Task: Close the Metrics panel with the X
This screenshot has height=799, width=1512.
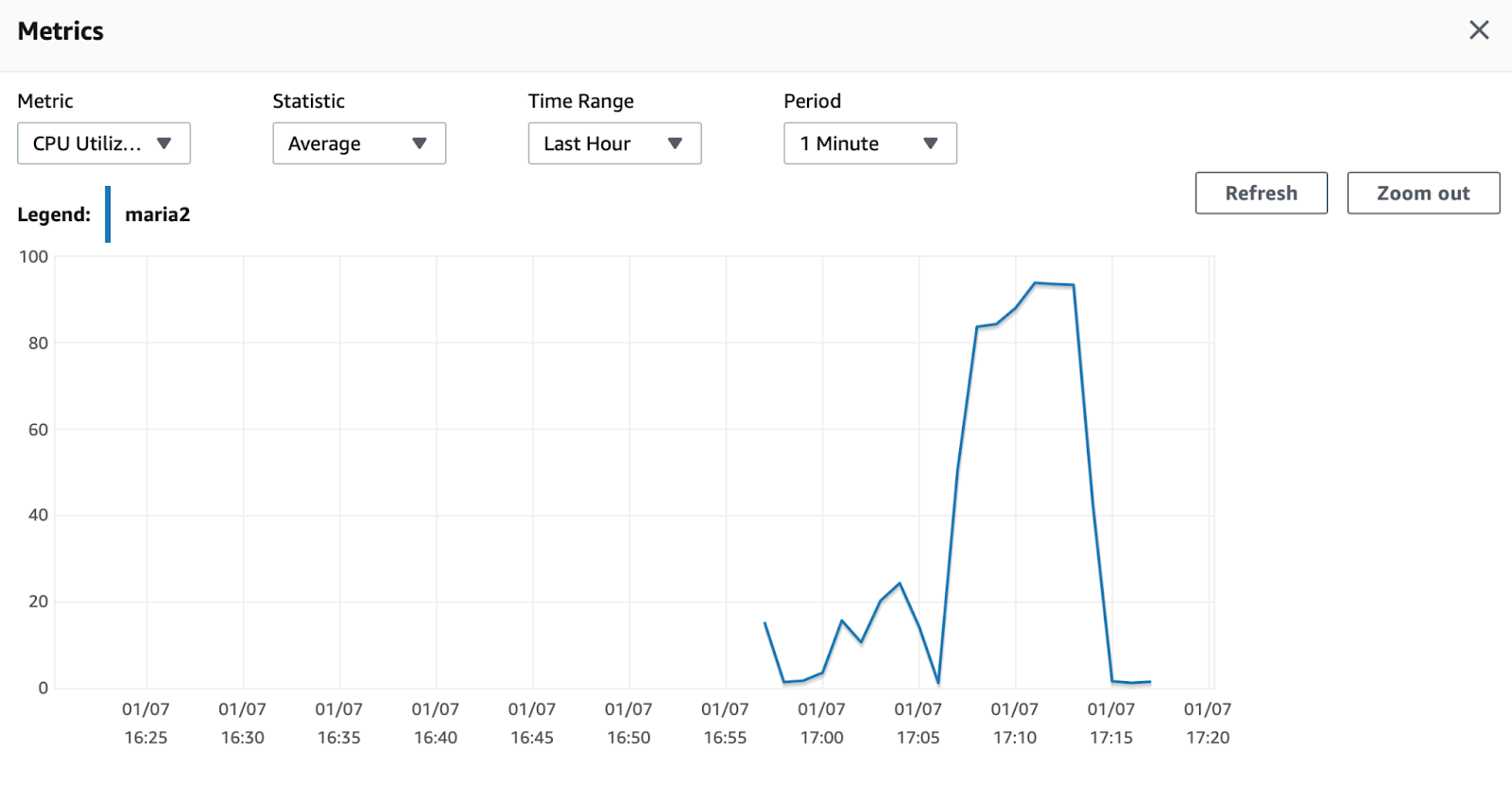Action: pos(1479,30)
